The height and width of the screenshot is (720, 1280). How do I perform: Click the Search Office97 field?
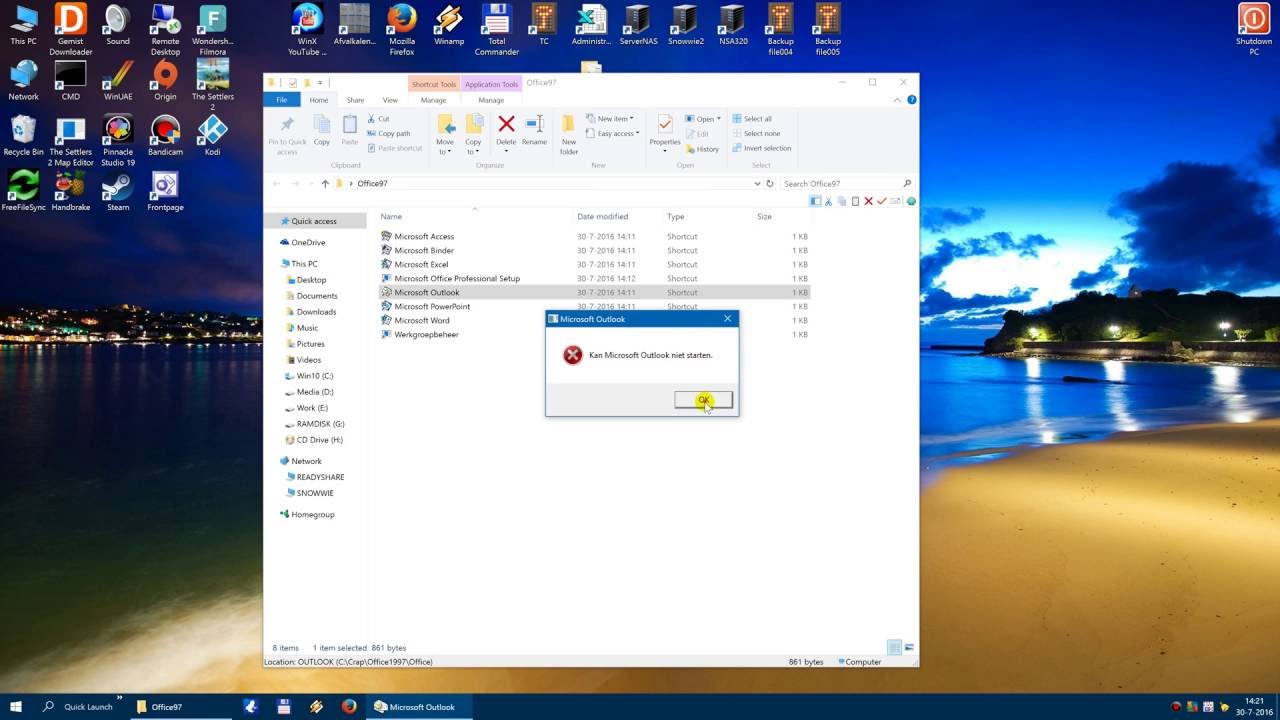coord(846,184)
